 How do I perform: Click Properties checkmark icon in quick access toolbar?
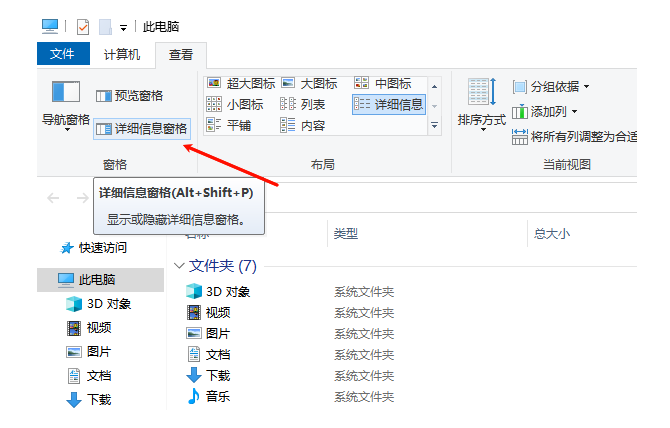click(83, 27)
